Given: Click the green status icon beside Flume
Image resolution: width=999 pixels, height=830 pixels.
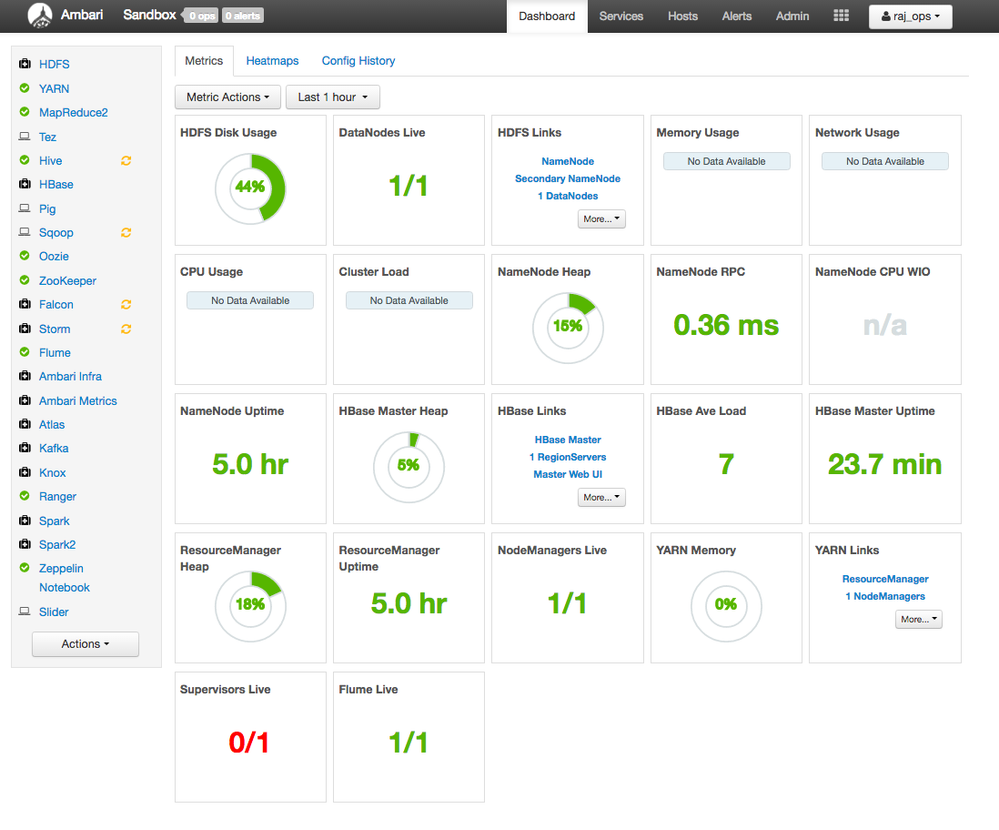Looking at the screenshot, I should tap(25, 352).
